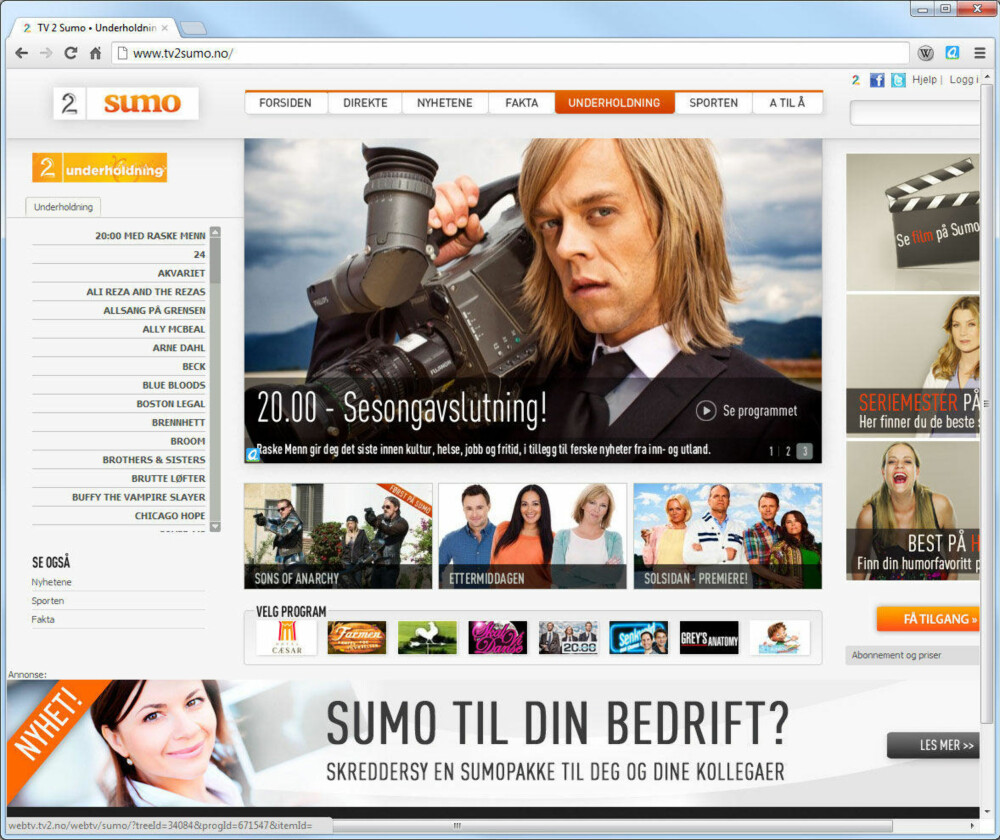The height and width of the screenshot is (840, 1000).
Task: Open the UNDERHOLDNING menu item
Action: tap(614, 103)
